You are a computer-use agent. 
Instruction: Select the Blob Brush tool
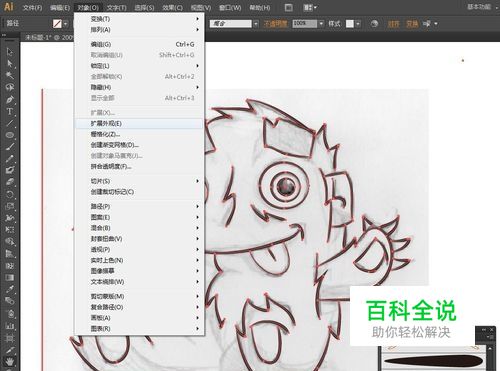(9, 170)
